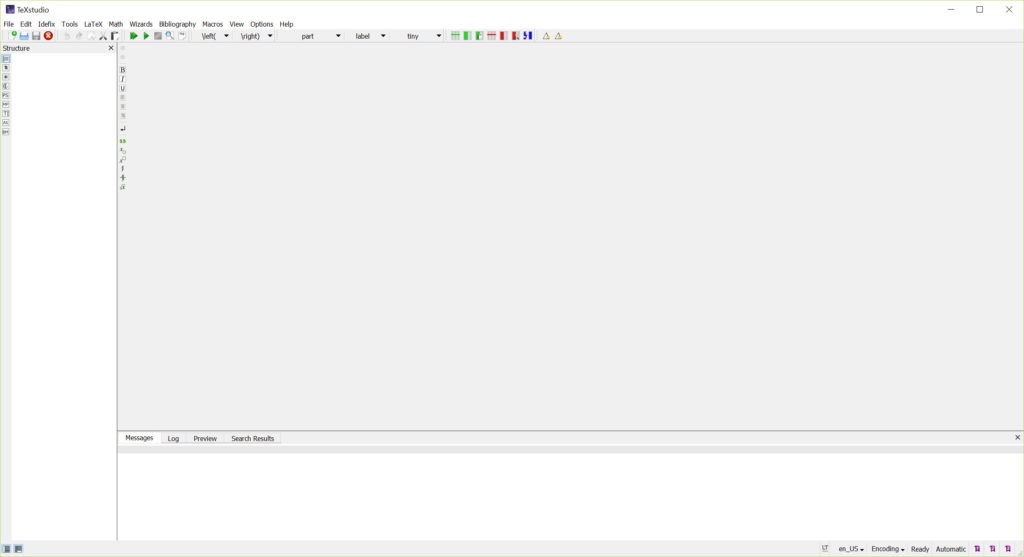This screenshot has height=557, width=1024.
Task: Click the Automatic label in status bar
Action: click(950, 549)
